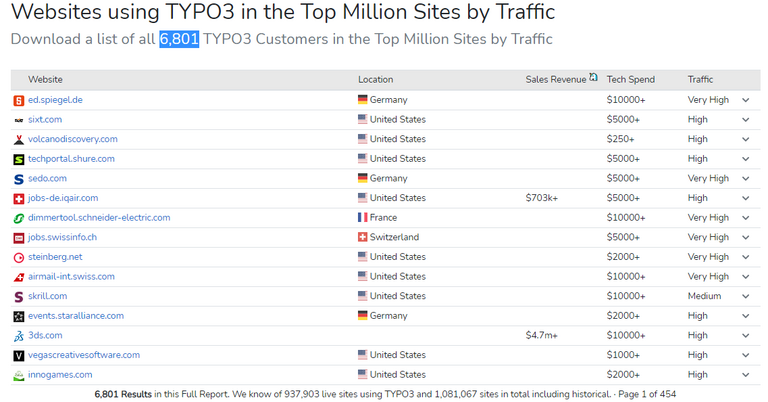The width and height of the screenshot is (768, 402).
Task: Open the airmail-int.swiss.com link
Action: point(71,276)
